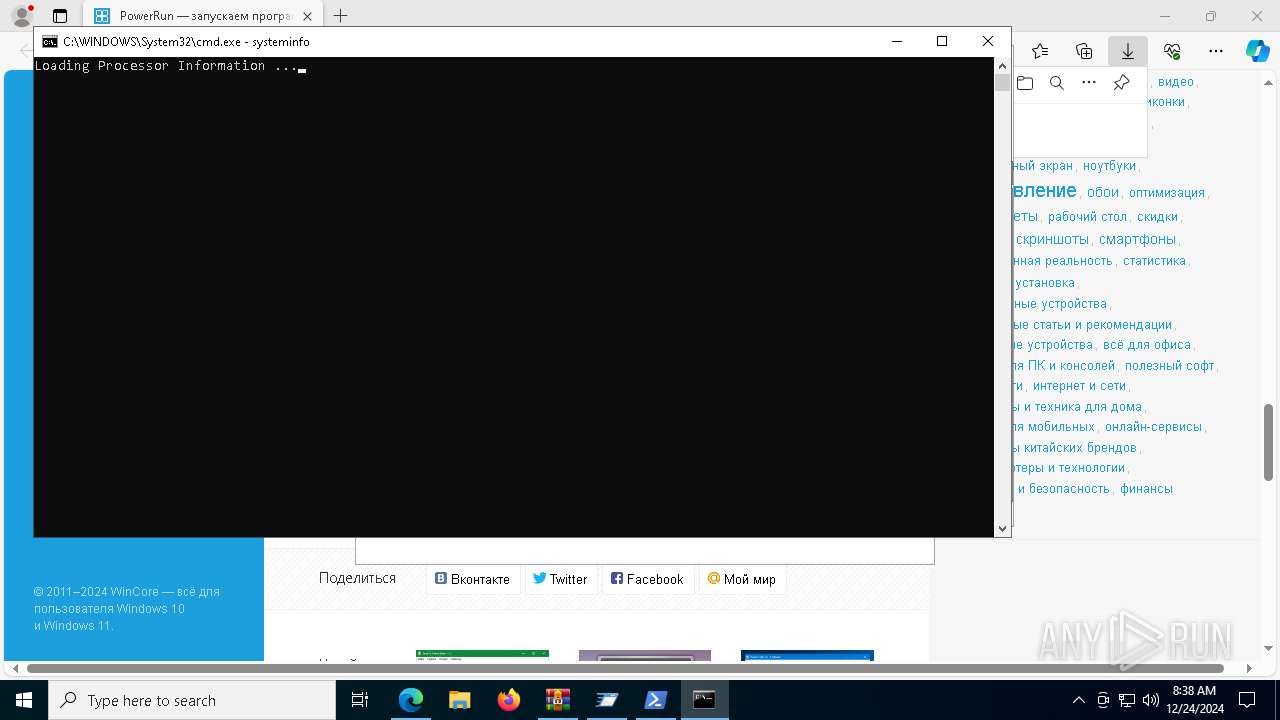Pin the Downloads panel
Viewport: 1280px width, 720px height.
(x=1122, y=83)
